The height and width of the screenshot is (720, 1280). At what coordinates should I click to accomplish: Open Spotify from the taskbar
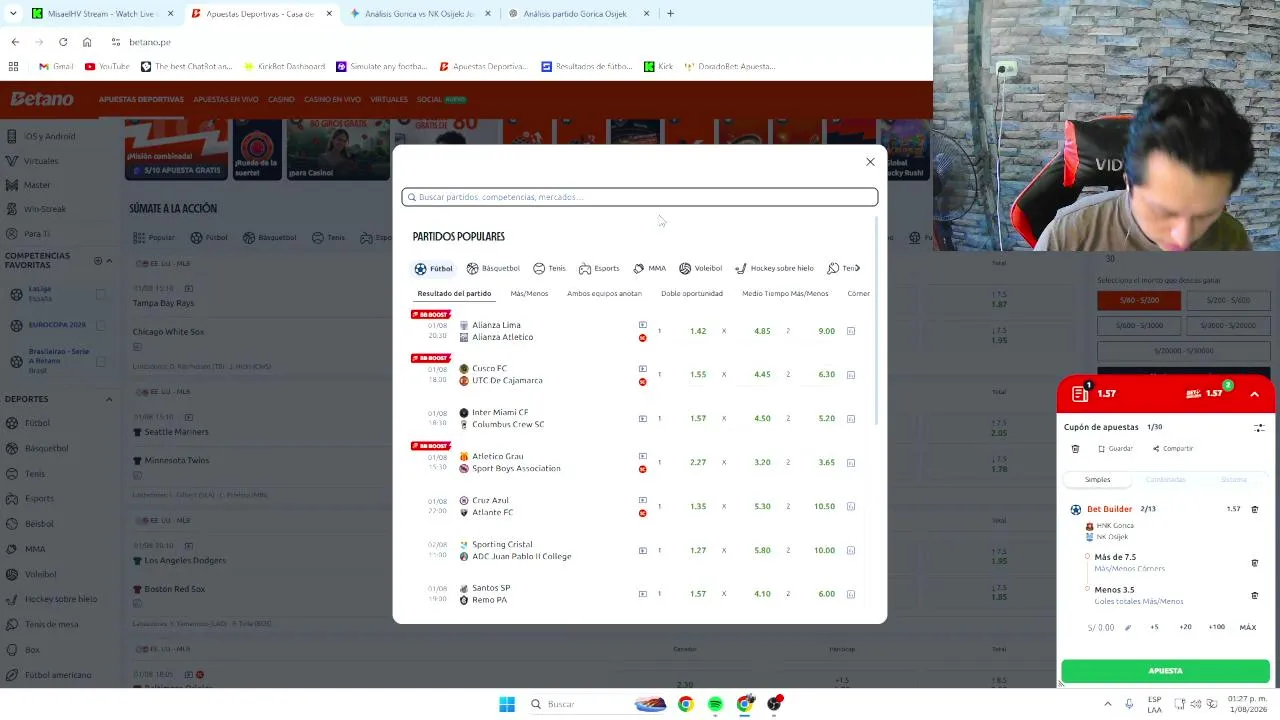(x=715, y=704)
